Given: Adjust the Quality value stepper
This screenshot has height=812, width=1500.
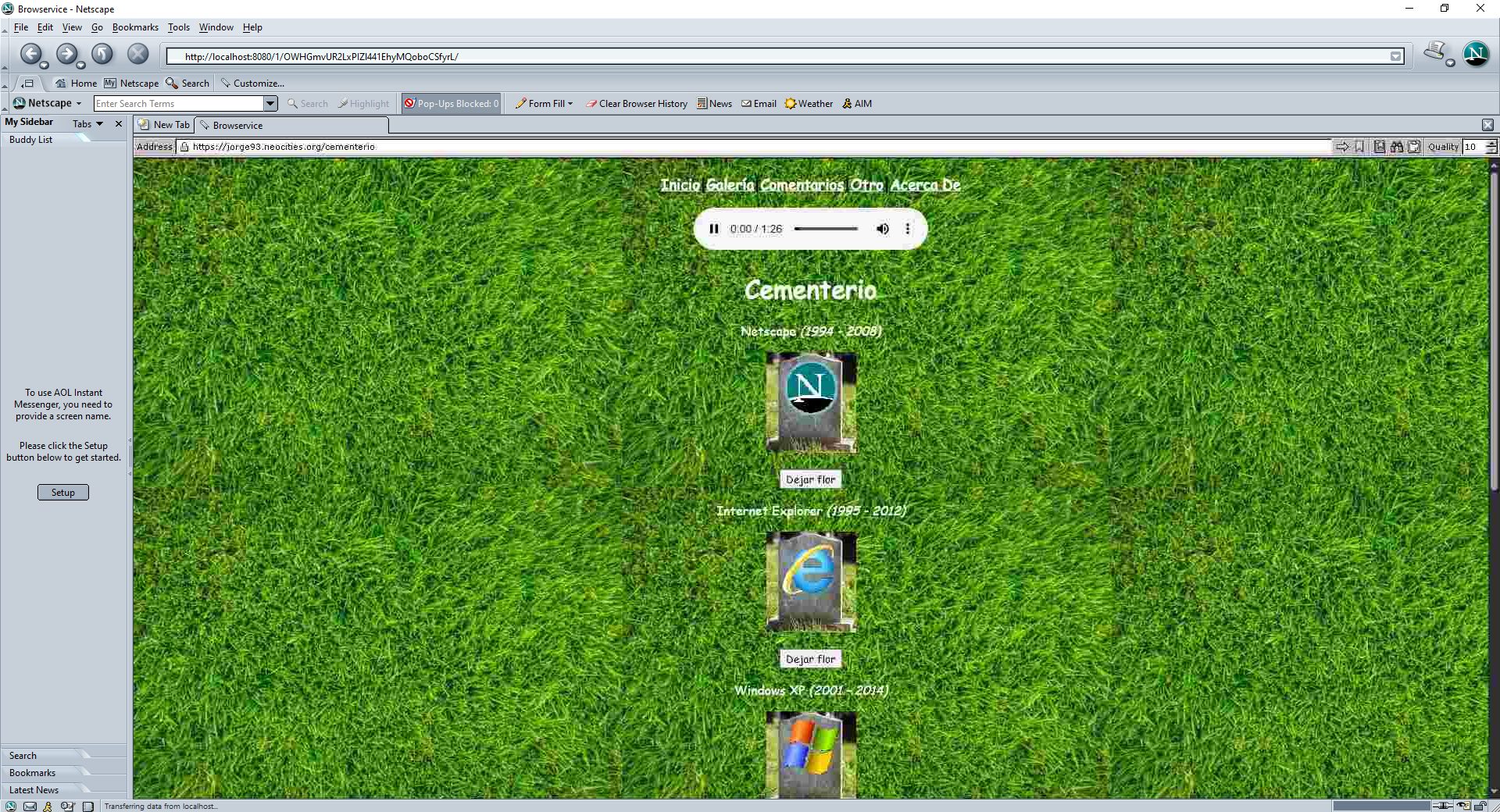Looking at the screenshot, I should (1491, 147).
